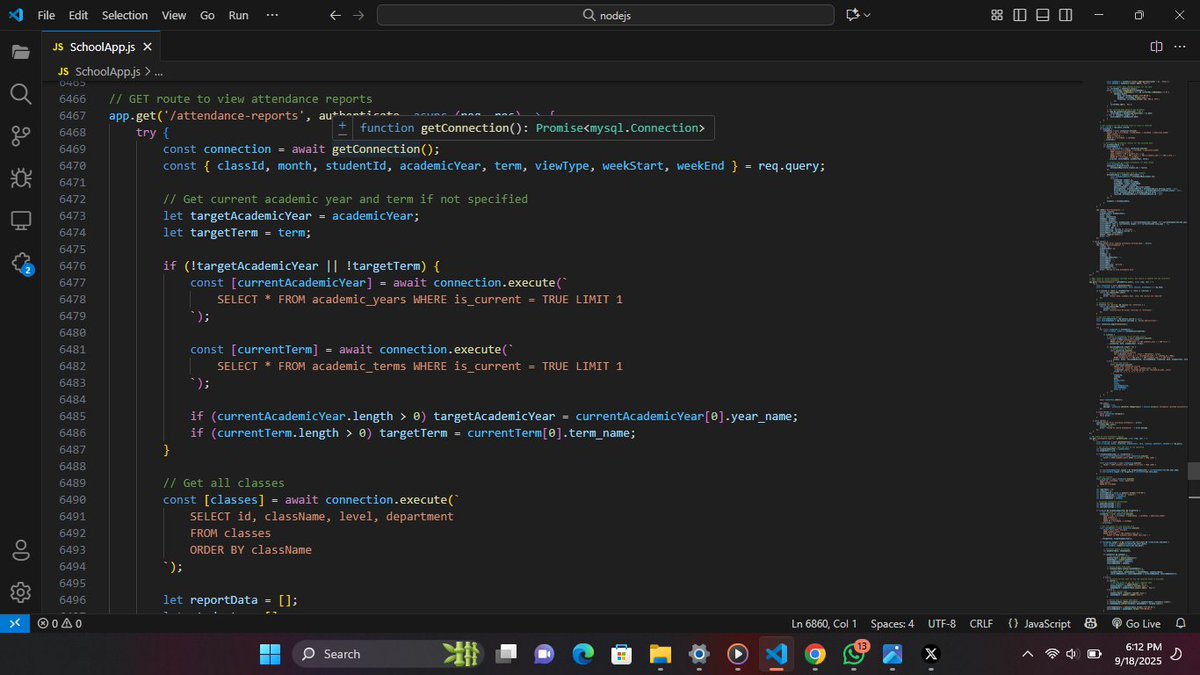Open the X app from taskbar
The width and height of the screenshot is (1200, 675).
click(931, 653)
